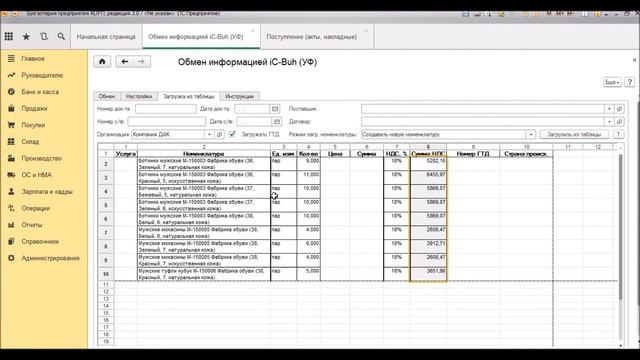Image resolution: width=640 pixels, height=360 pixels.
Task: Open Поставщик record with link icon
Action: [x=619, y=109]
